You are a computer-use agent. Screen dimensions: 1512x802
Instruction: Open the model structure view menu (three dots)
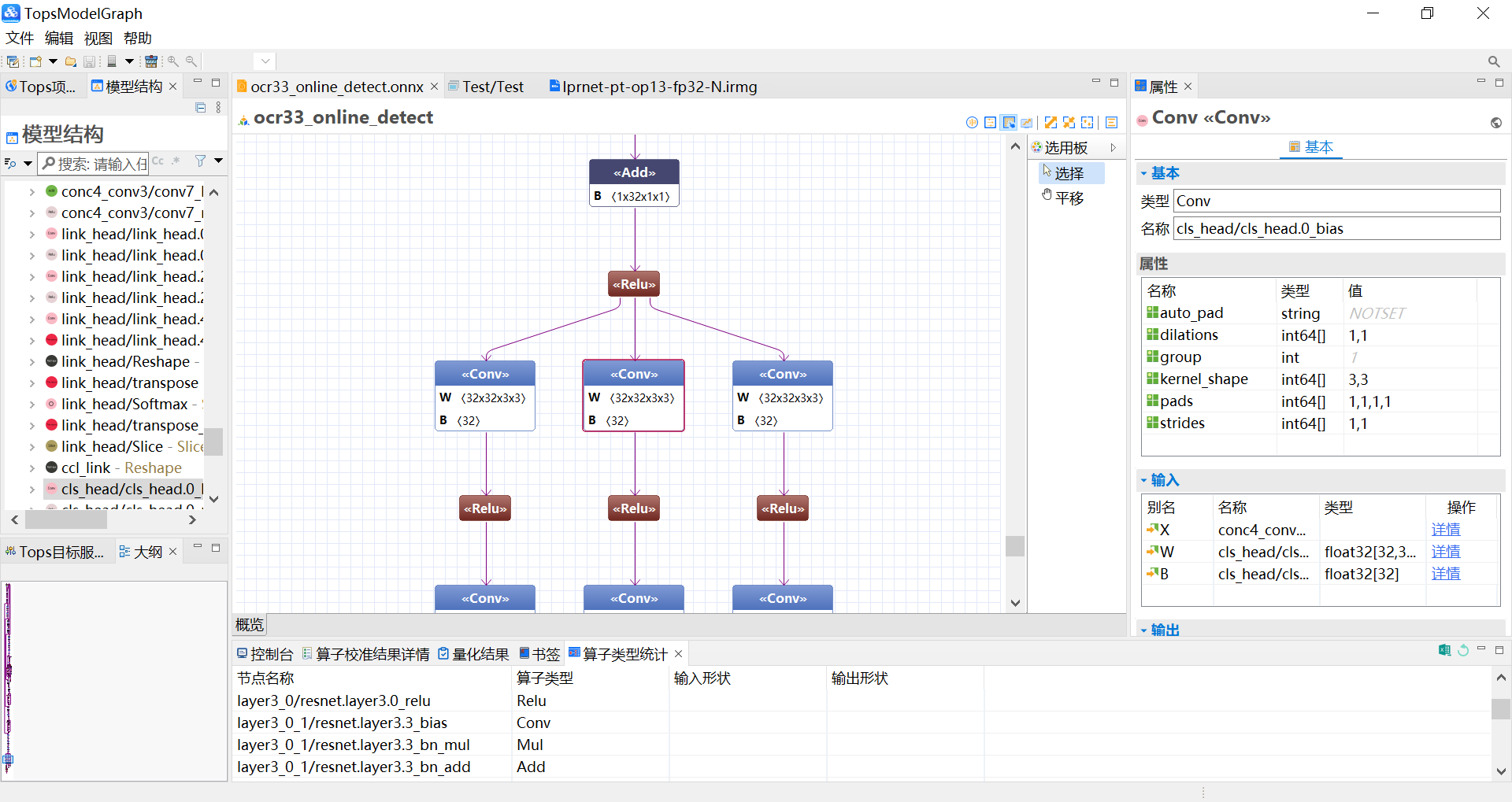point(218,108)
